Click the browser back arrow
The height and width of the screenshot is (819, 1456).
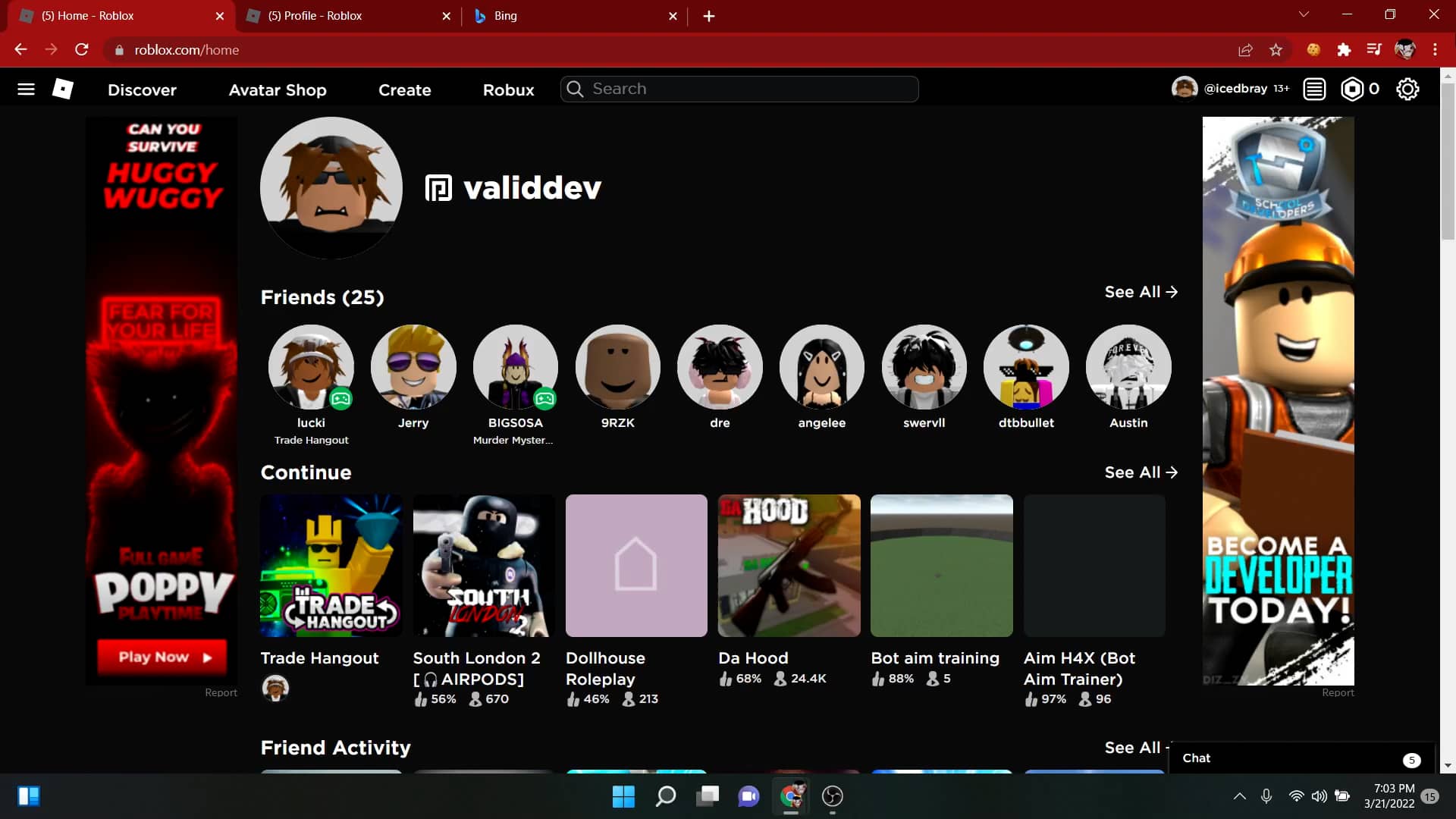point(20,50)
